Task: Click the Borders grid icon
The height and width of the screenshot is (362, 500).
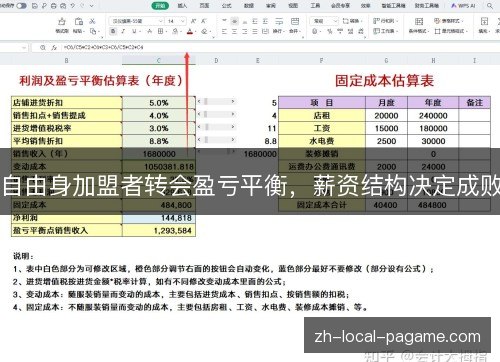Action: [x=161, y=31]
